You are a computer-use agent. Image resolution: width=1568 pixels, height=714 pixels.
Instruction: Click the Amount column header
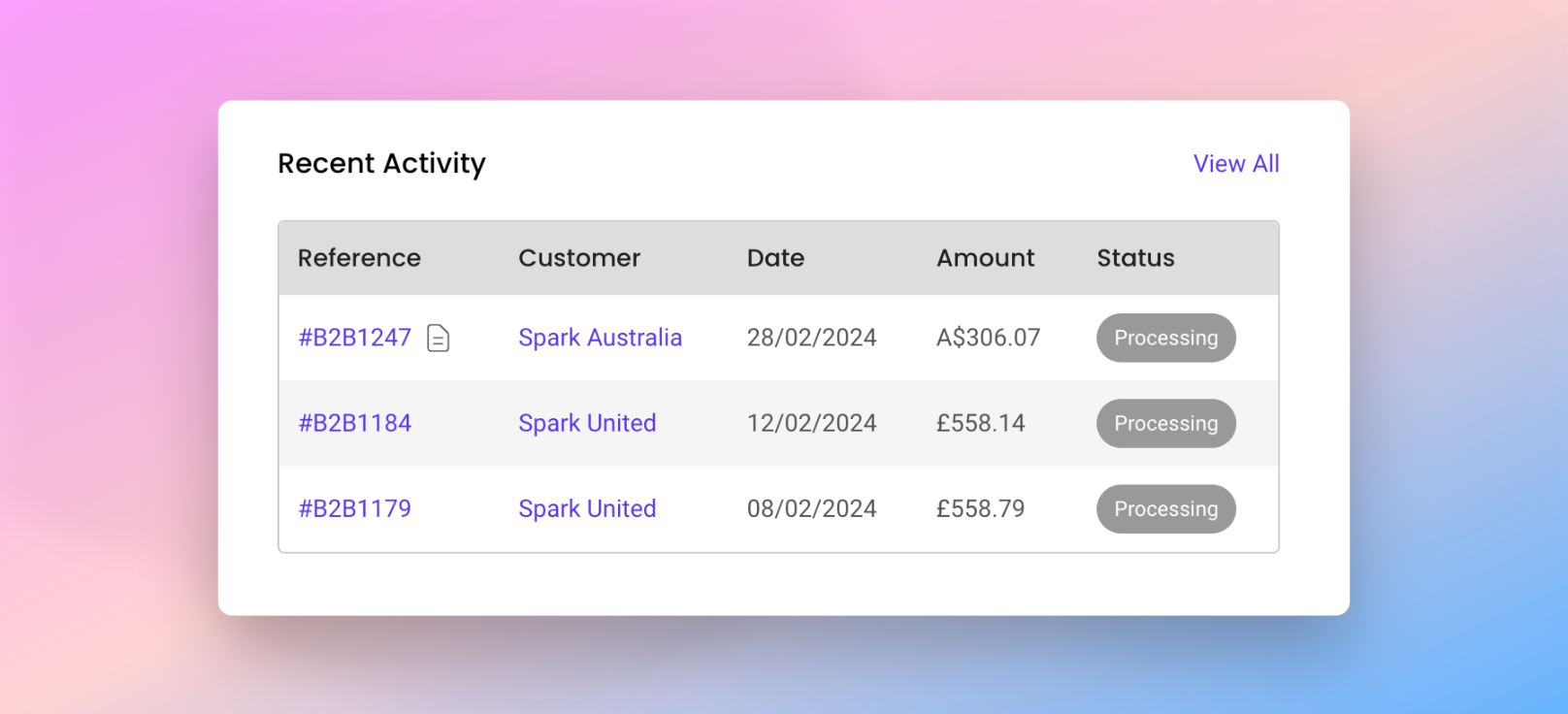point(985,258)
